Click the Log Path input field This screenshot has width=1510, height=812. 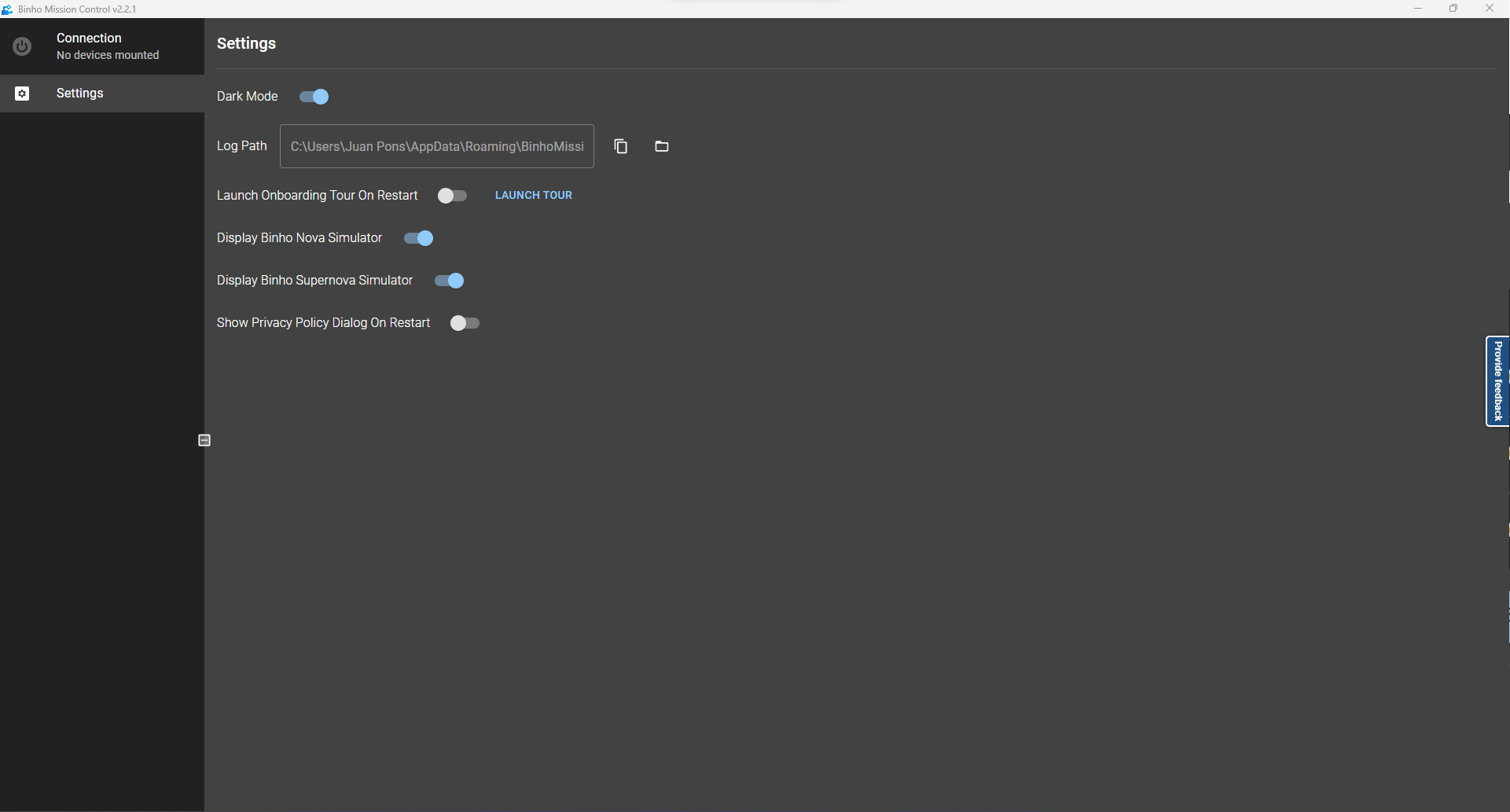pyautogui.click(x=437, y=146)
